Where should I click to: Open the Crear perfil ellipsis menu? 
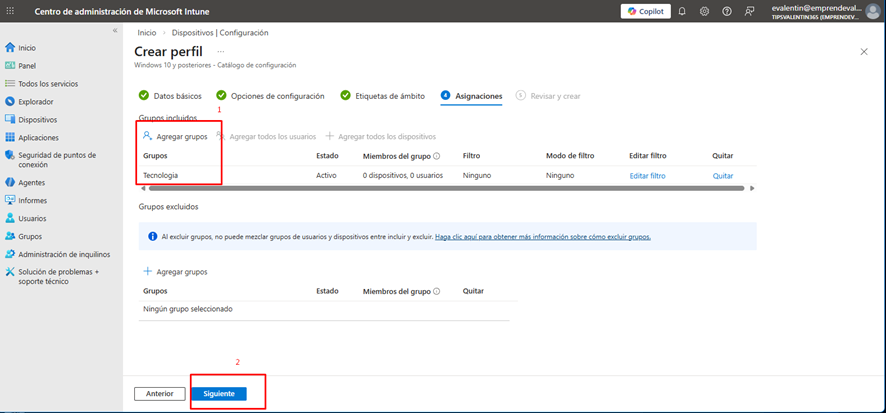220,51
